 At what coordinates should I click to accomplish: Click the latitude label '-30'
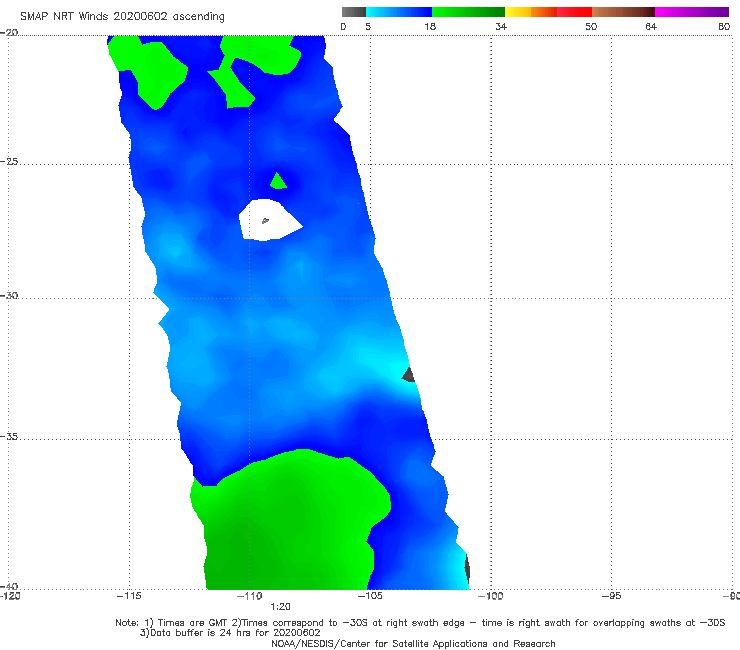click(x=9, y=295)
